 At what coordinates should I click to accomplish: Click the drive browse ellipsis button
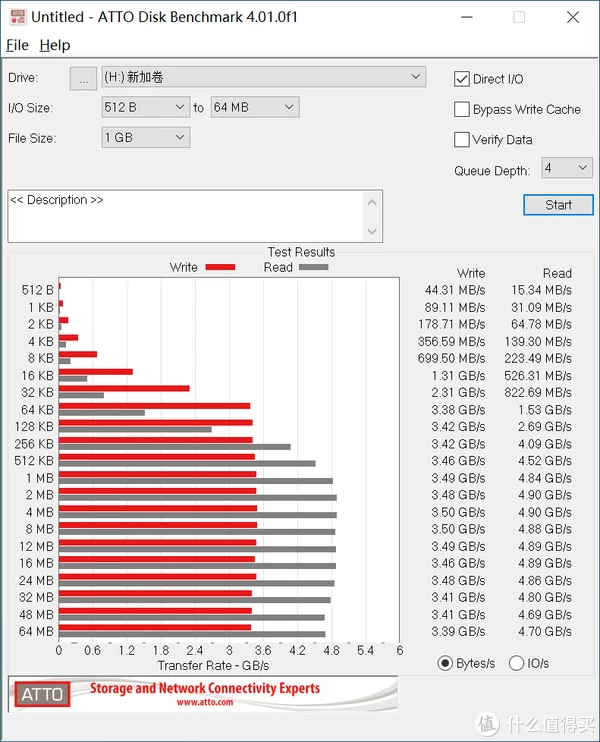point(83,78)
